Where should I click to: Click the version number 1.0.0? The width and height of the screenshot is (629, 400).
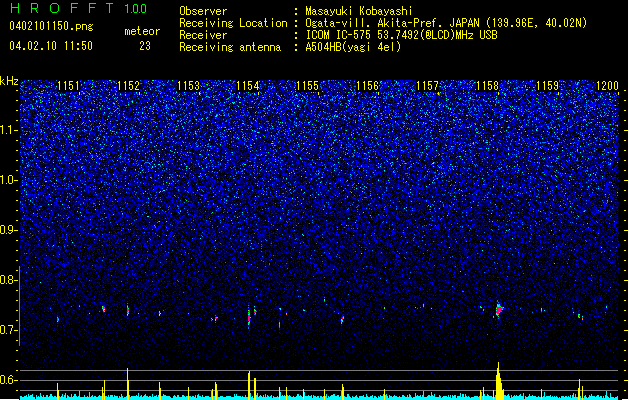[136, 9]
